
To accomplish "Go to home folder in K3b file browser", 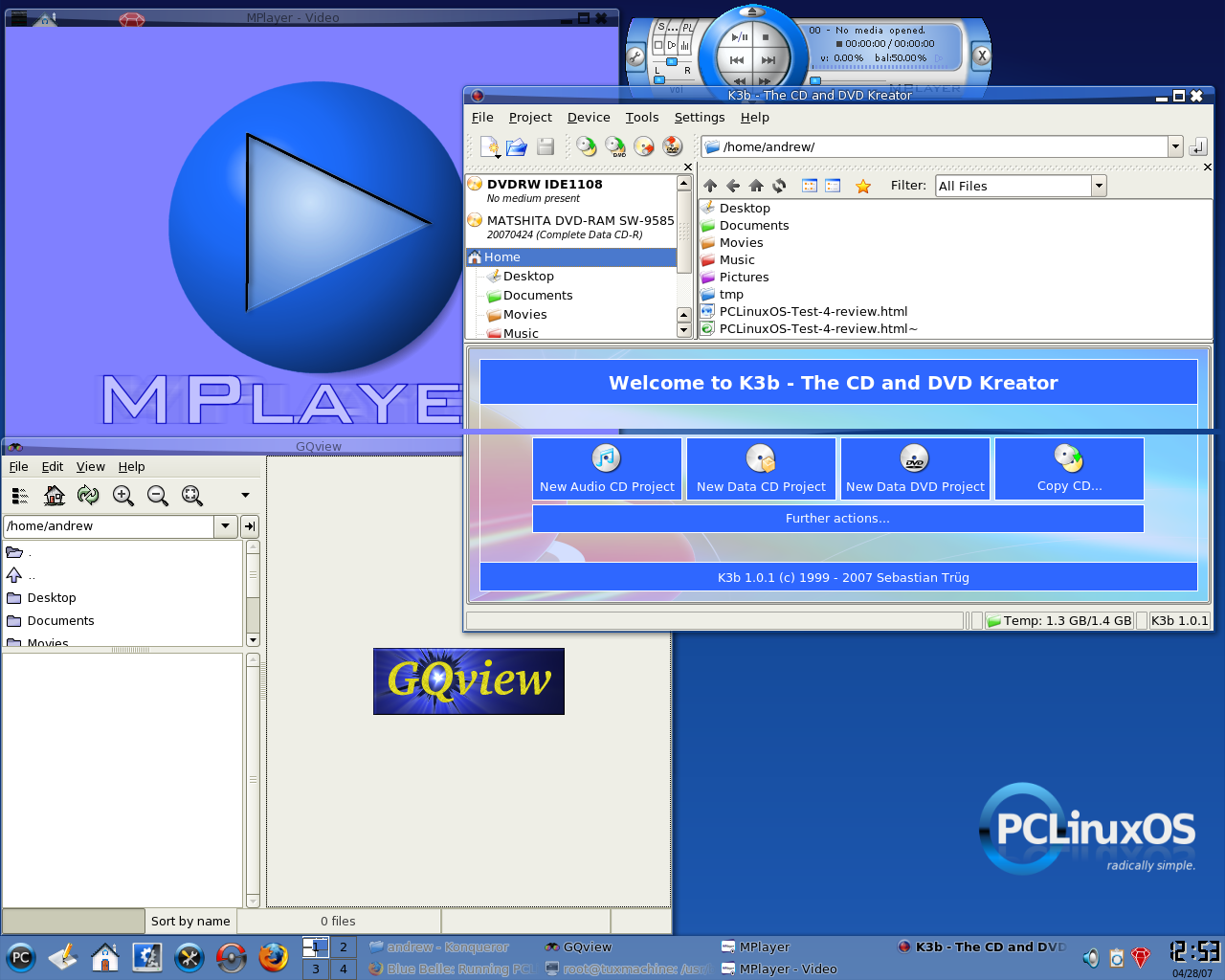I will coord(756,186).
